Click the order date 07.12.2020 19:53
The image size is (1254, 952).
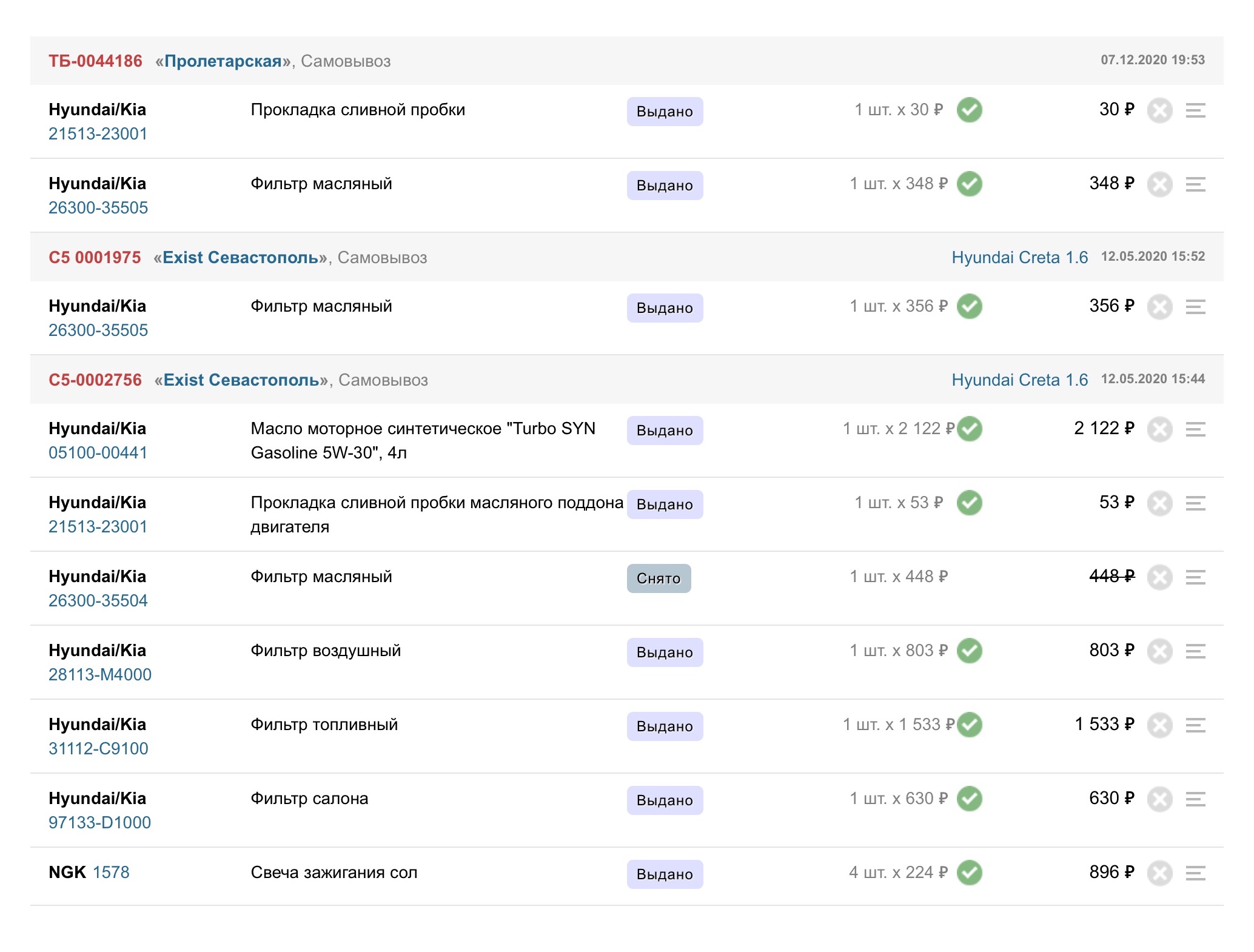click(1153, 60)
